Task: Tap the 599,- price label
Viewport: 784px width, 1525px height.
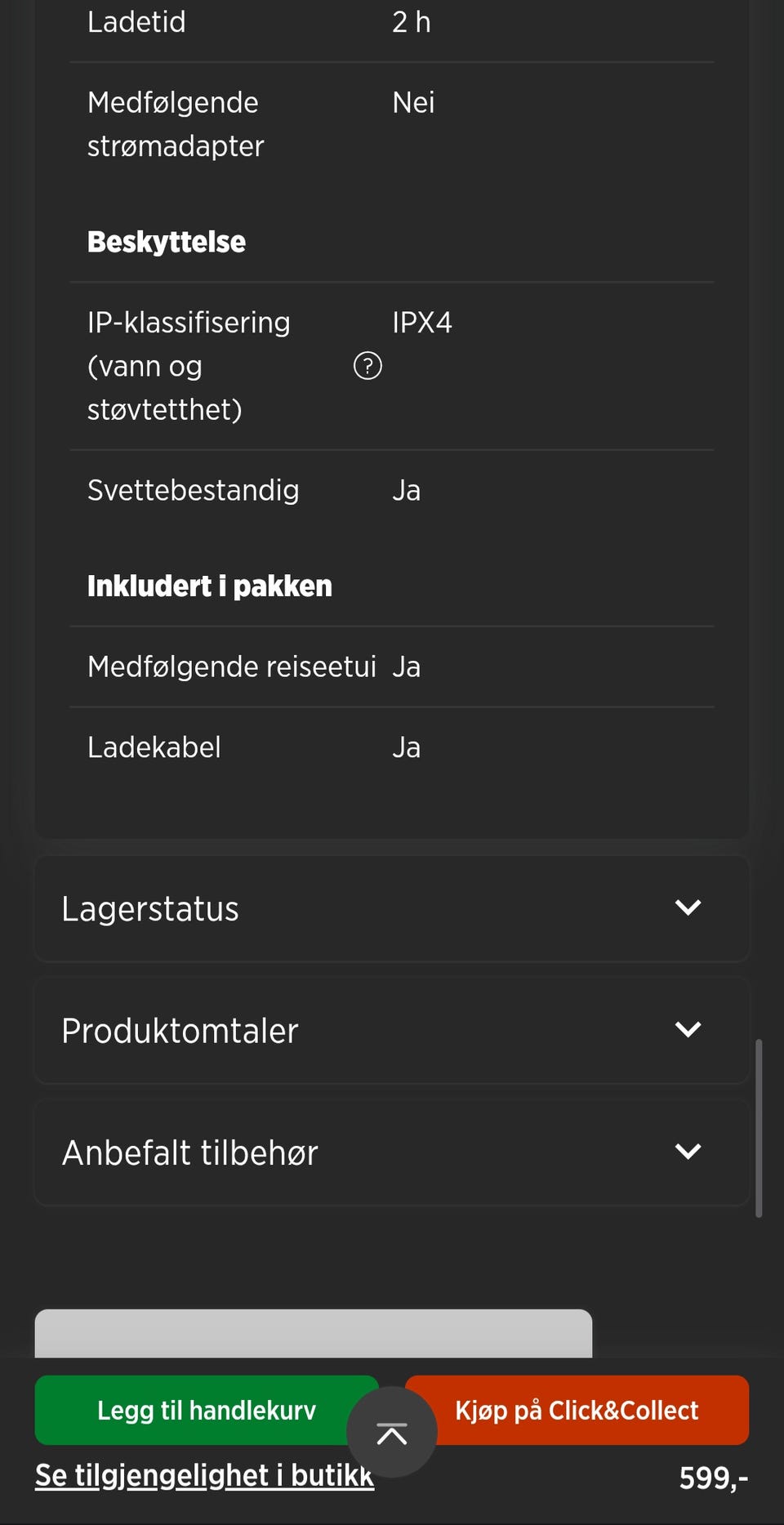Action: [713, 1478]
